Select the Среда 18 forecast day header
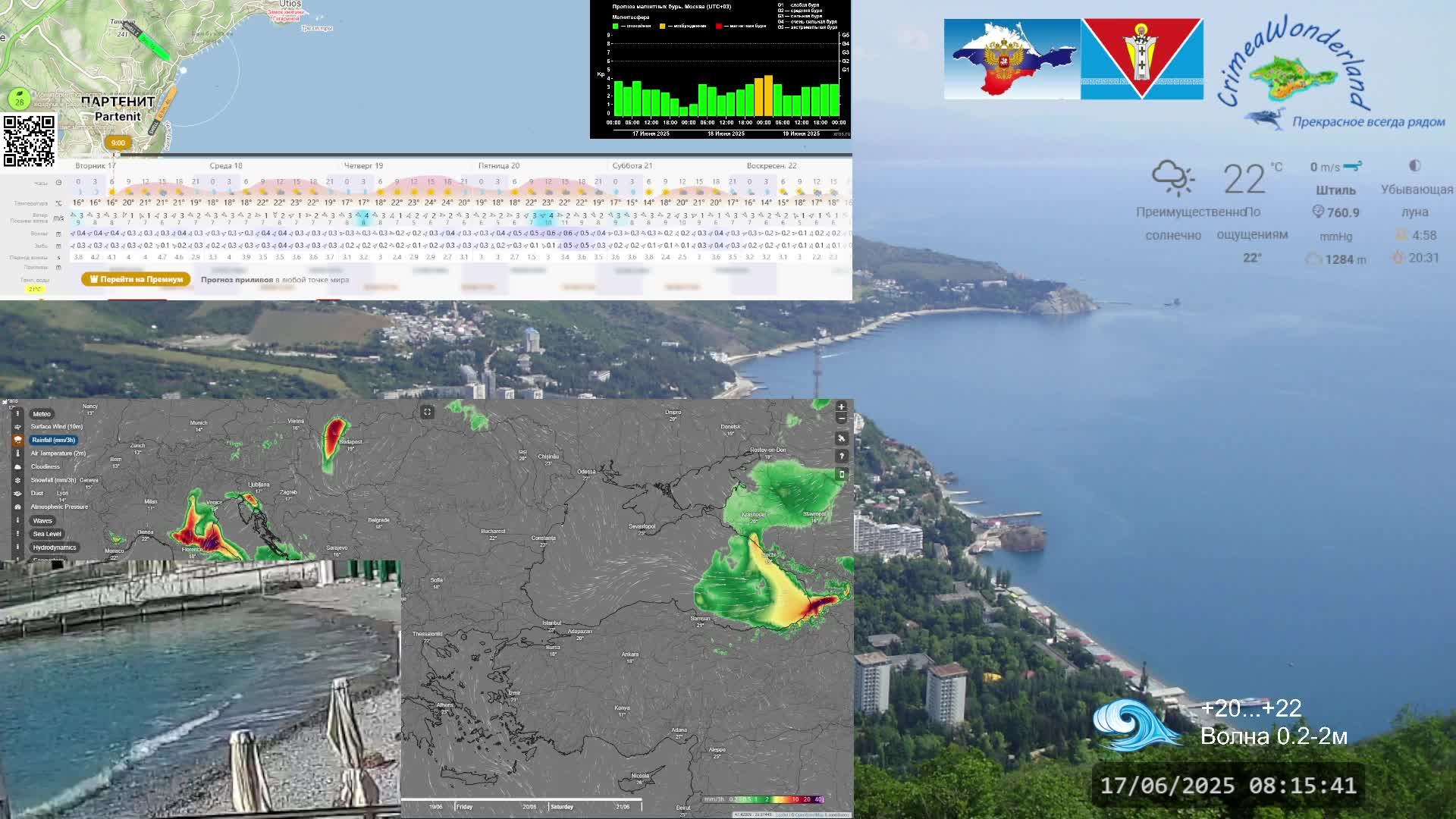This screenshot has width=1456, height=819. tap(226, 165)
